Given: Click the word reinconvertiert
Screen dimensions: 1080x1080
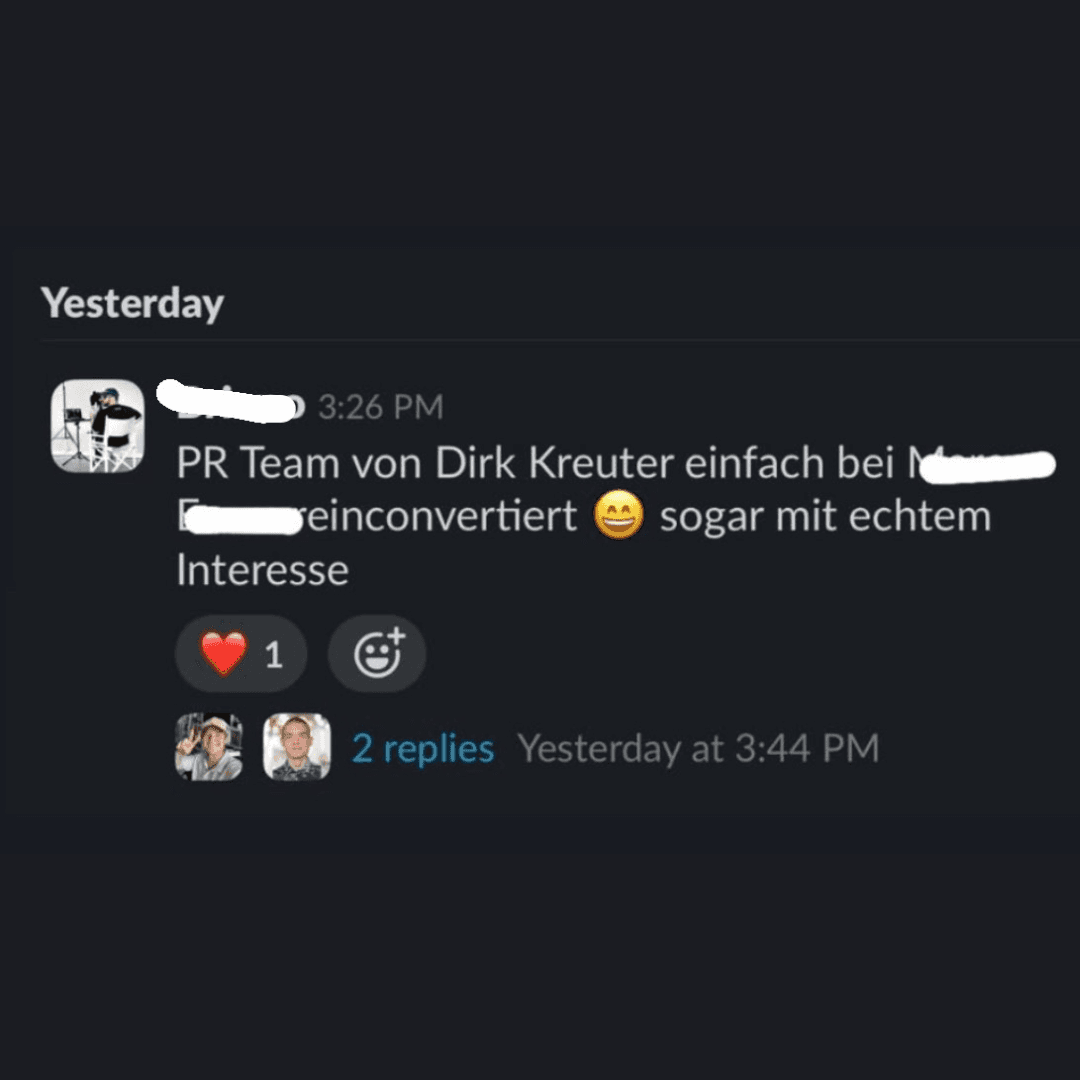Looking at the screenshot, I should (x=441, y=516).
